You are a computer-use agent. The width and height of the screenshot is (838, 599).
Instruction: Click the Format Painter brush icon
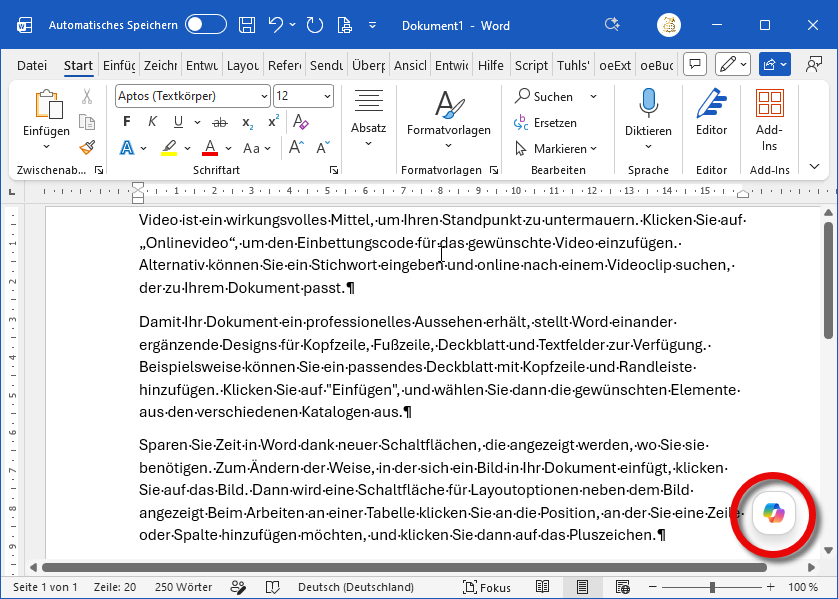87,147
